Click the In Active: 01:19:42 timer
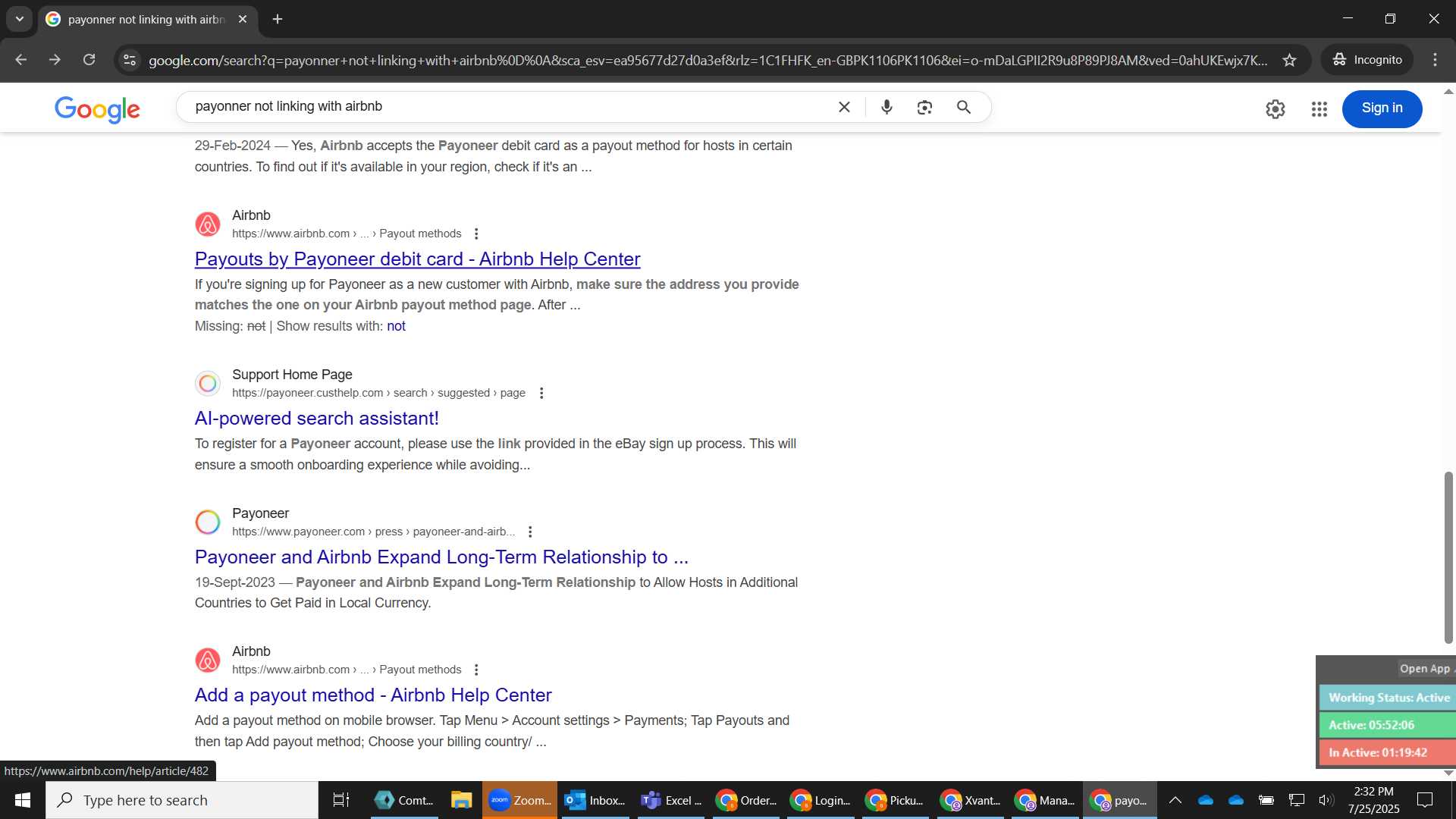The width and height of the screenshot is (1456, 819). [1388, 752]
